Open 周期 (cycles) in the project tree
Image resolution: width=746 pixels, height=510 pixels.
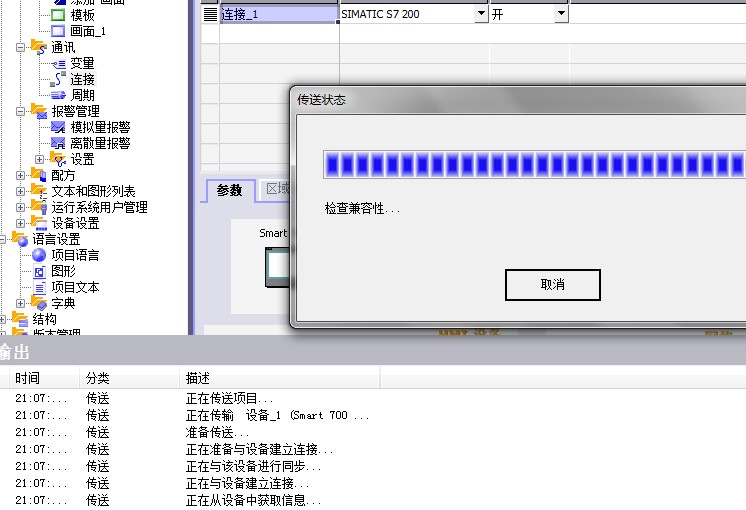(x=82, y=96)
